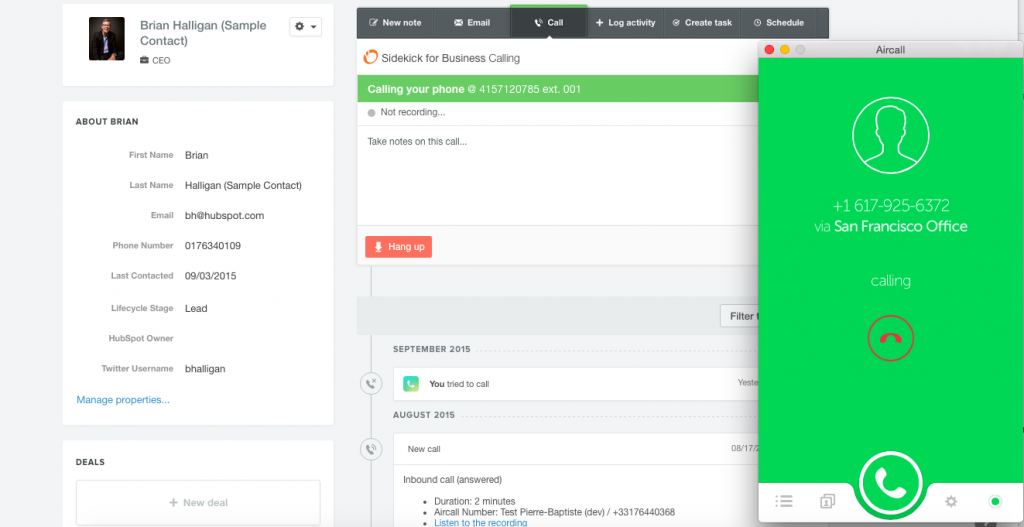Click the Last Name value Halligan (Sample Contact)

click(243, 185)
